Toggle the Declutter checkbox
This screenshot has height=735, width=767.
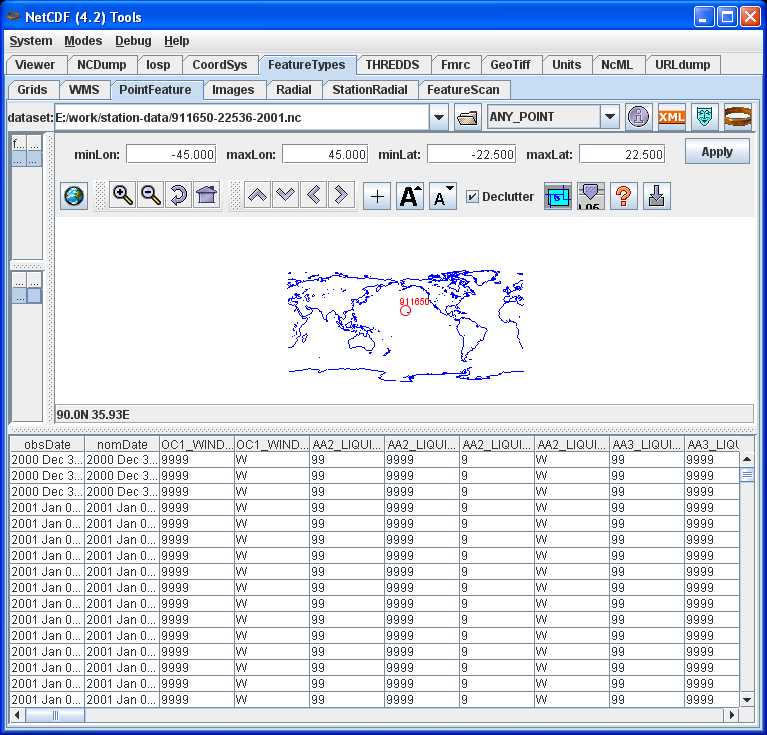(x=473, y=196)
